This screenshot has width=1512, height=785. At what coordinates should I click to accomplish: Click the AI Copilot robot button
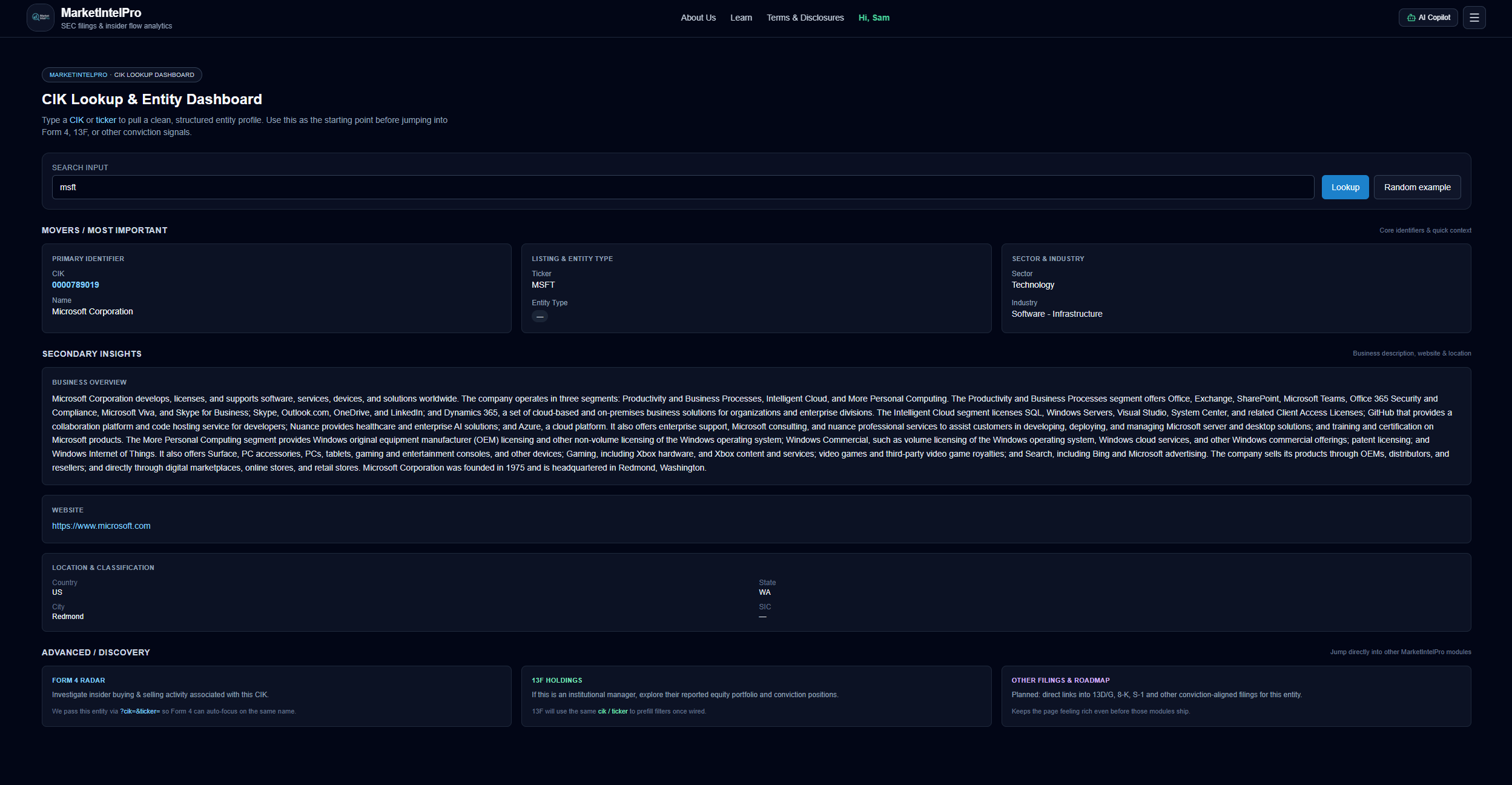(1428, 18)
